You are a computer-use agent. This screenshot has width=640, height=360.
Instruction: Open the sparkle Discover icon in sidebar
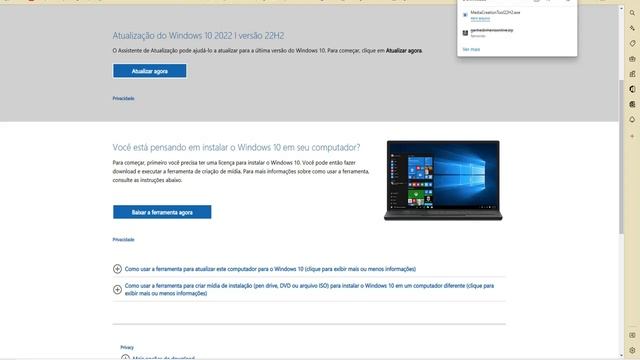[632, 28]
